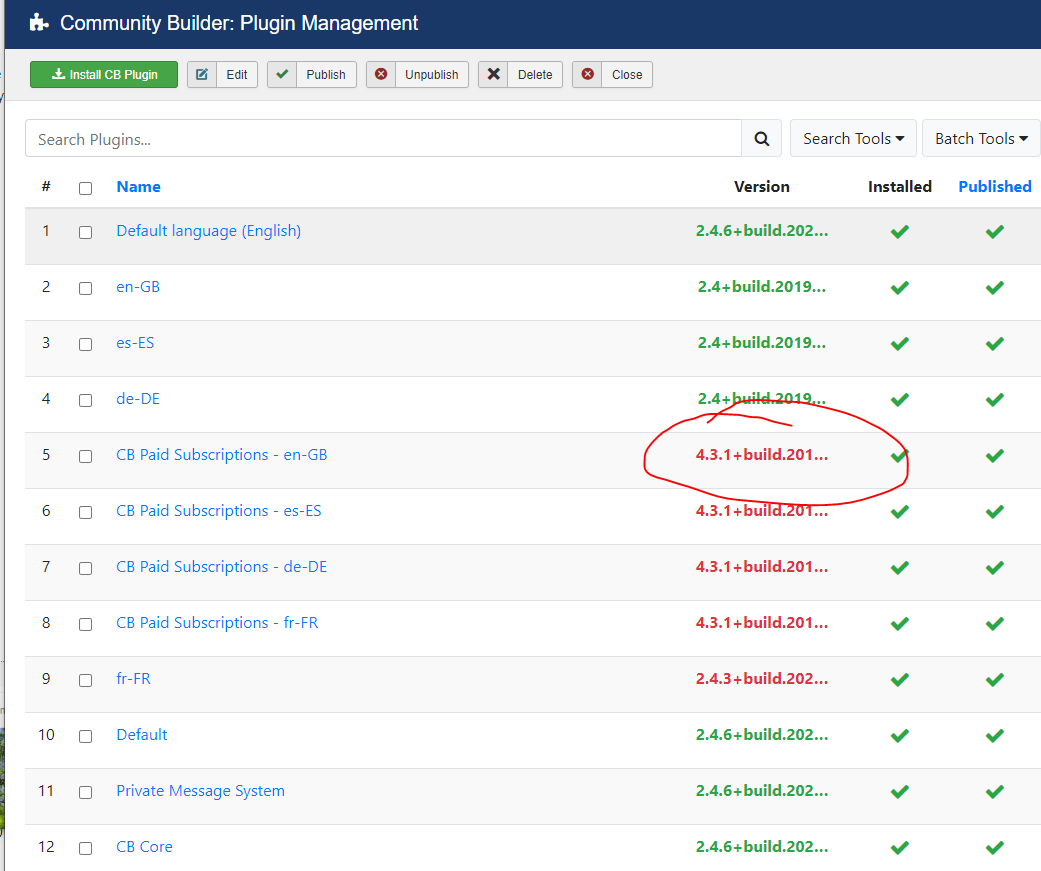This screenshot has width=1041, height=871.
Task: Click Installed checkmark for fr-FR row
Action: point(900,680)
